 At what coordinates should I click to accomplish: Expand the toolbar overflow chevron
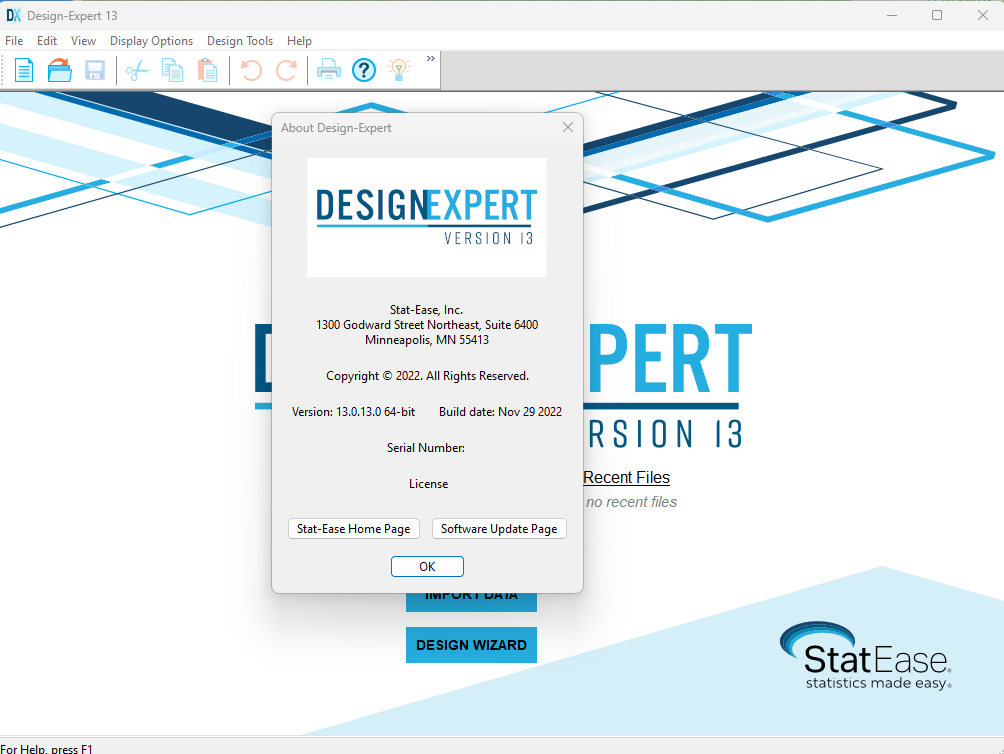(x=431, y=59)
